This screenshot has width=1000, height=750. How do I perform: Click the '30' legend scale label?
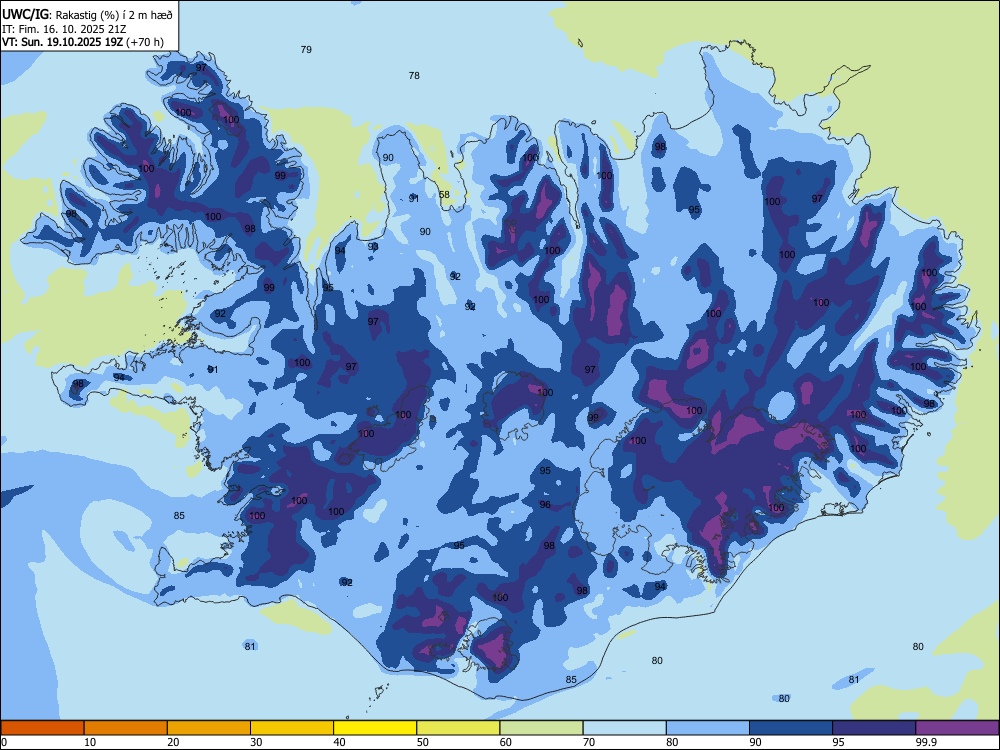(x=256, y=742)
